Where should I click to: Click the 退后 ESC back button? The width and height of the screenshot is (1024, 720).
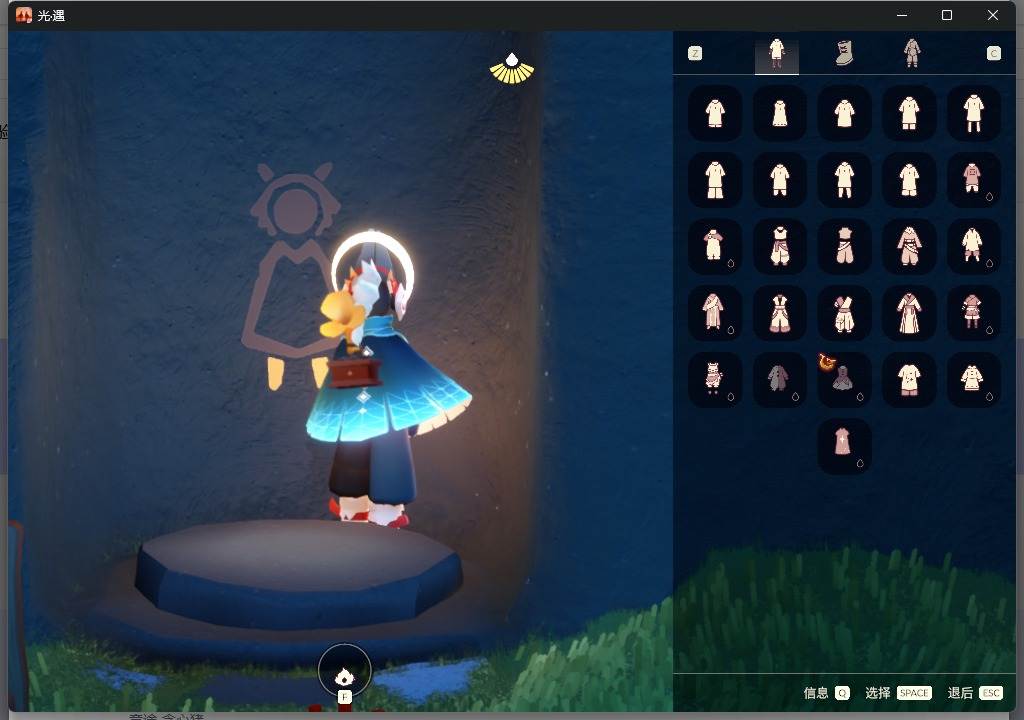(x=976, y=693)
